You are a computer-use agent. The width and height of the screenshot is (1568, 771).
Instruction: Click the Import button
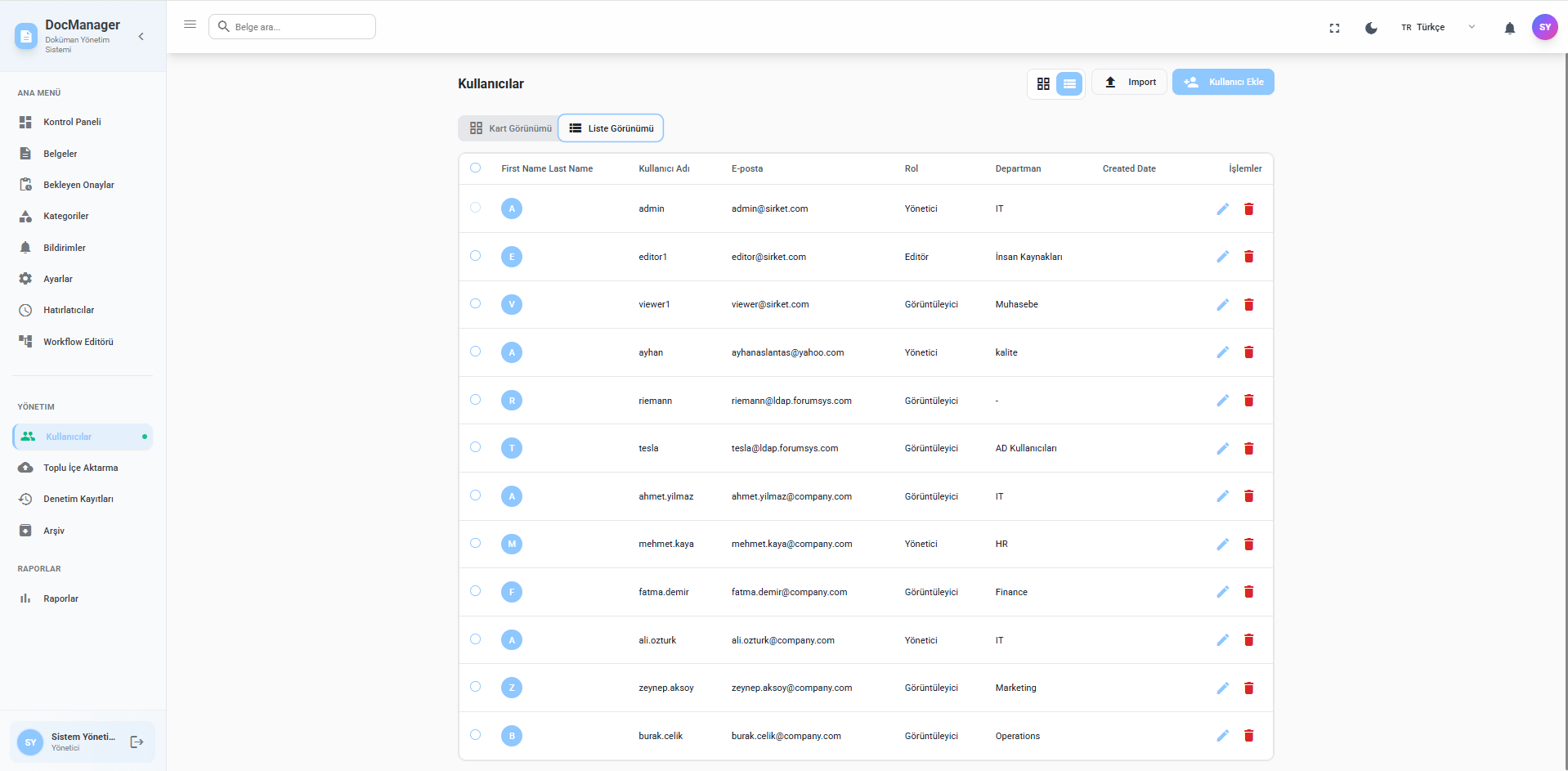[1130, 82]
